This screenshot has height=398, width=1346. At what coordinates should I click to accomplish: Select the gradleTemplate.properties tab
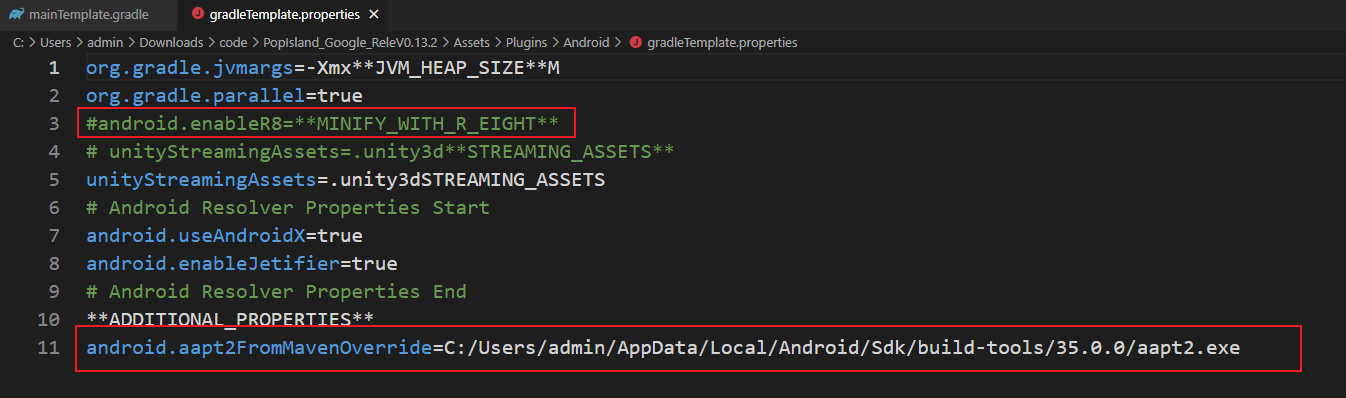click(x=284, y=15)
